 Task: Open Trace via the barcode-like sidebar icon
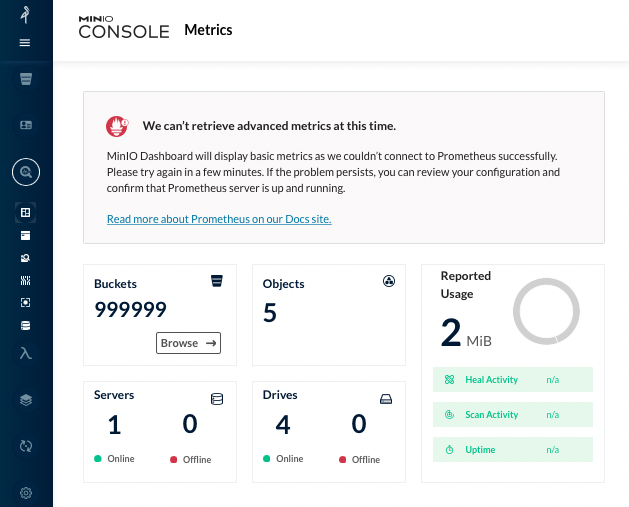(25, 280)
